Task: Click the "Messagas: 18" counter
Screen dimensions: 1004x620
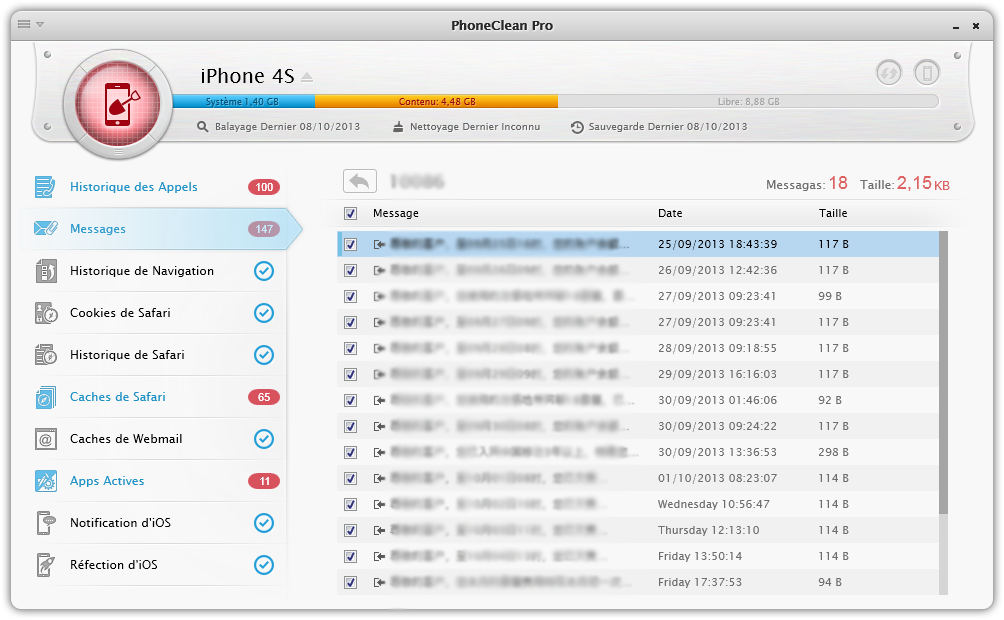Action: pyautogui.click(x=807, y=184)
